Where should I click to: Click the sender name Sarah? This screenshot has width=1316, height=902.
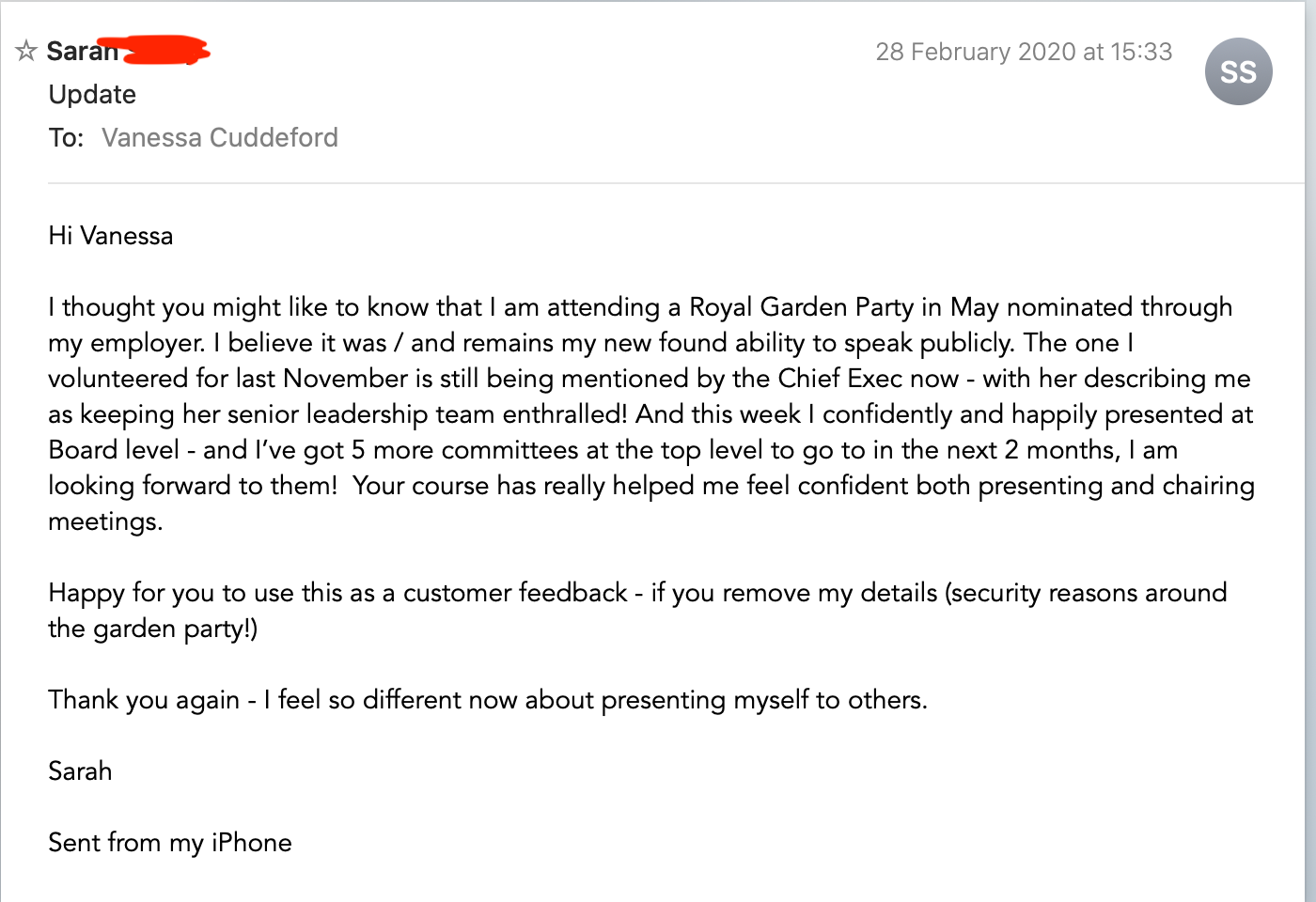point(82,51)
